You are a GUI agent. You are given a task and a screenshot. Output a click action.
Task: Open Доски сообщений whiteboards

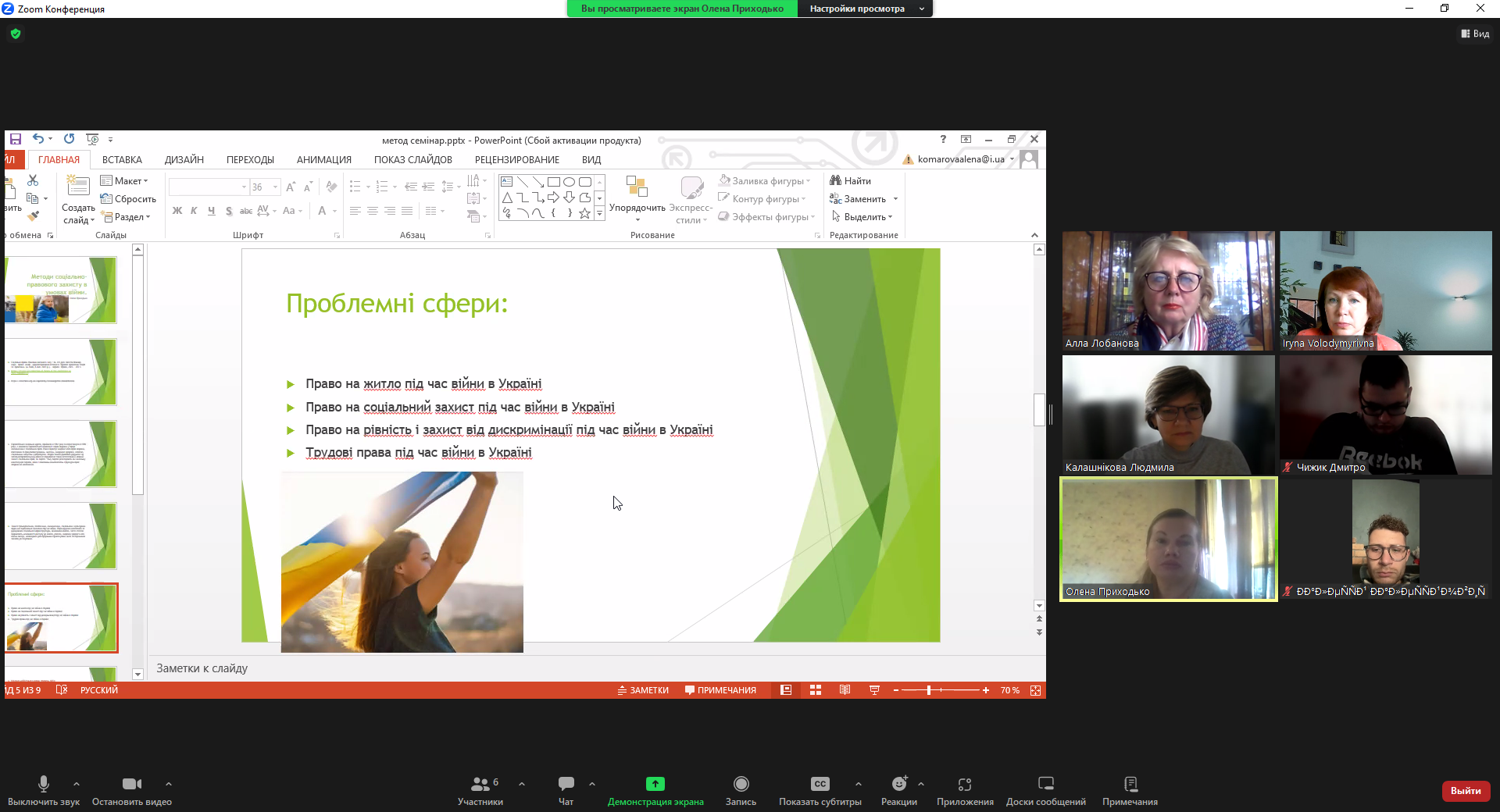(x=1046, y=790)
